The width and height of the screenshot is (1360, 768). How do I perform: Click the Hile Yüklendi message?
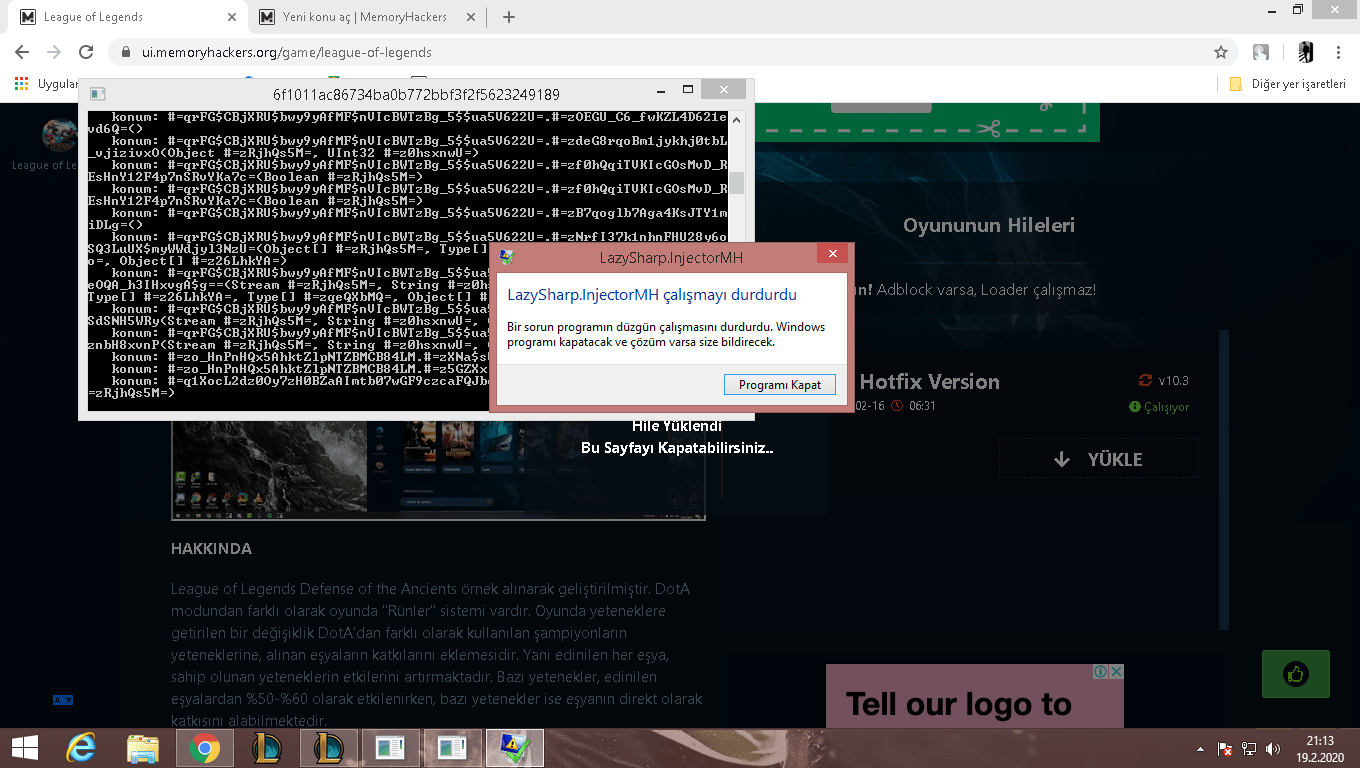pyautogui.click(x=677, y=426)
